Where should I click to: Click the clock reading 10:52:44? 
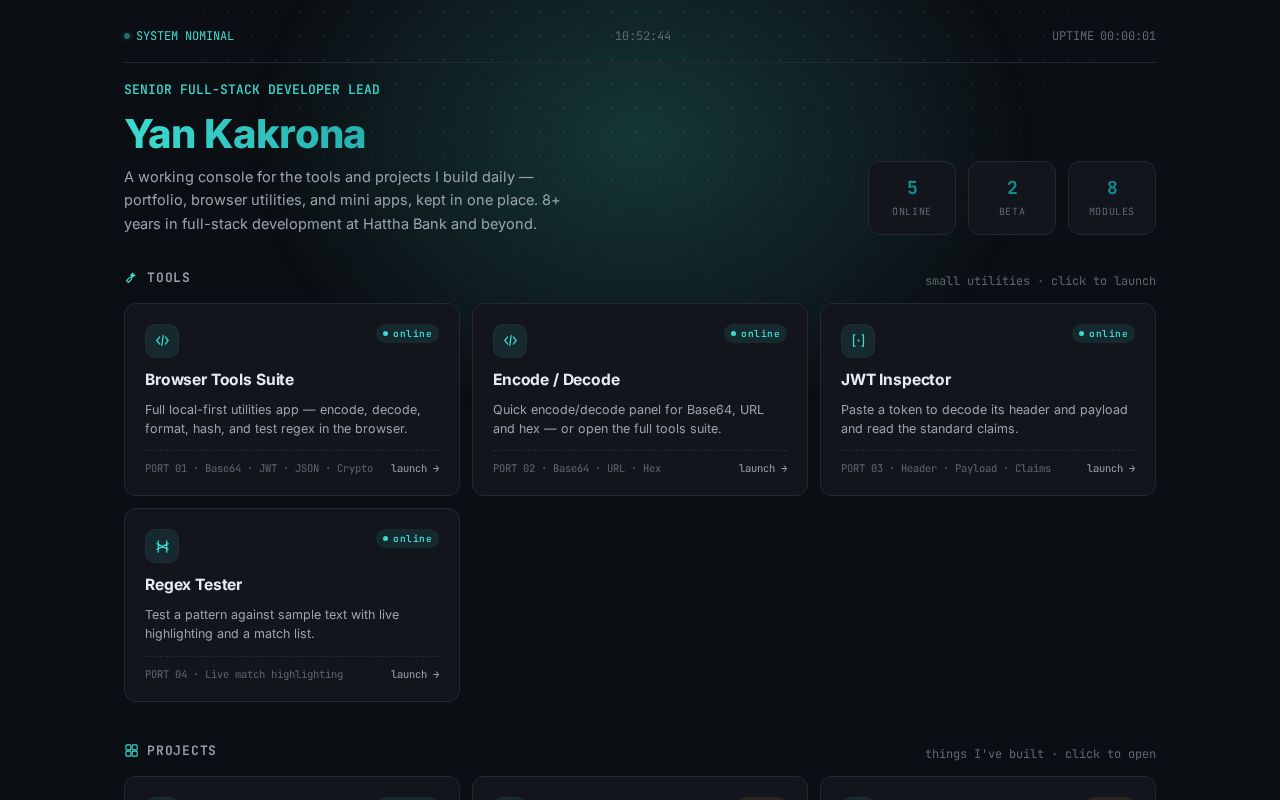[643, 36]
